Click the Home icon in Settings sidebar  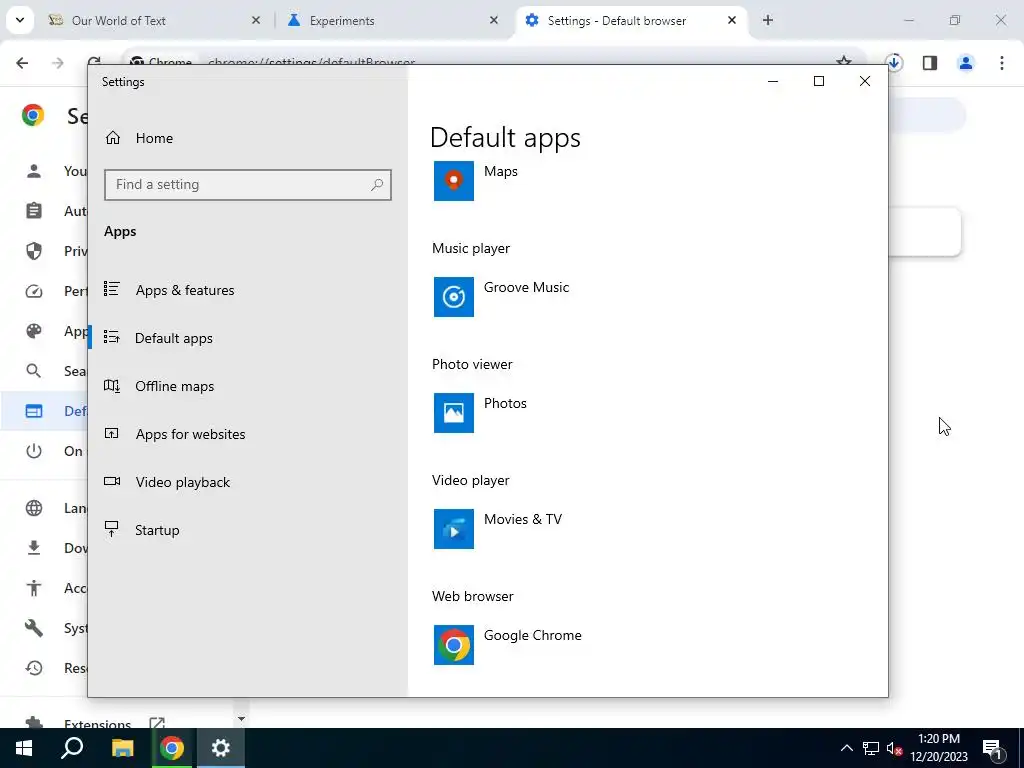(113, 138)
